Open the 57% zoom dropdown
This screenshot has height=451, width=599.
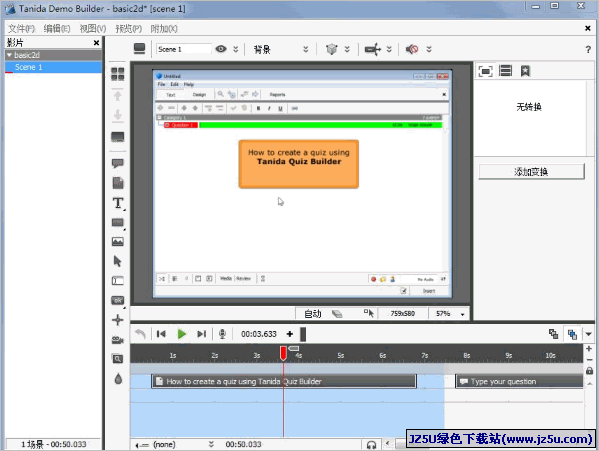pyautogui.click(x=463, y=314)
